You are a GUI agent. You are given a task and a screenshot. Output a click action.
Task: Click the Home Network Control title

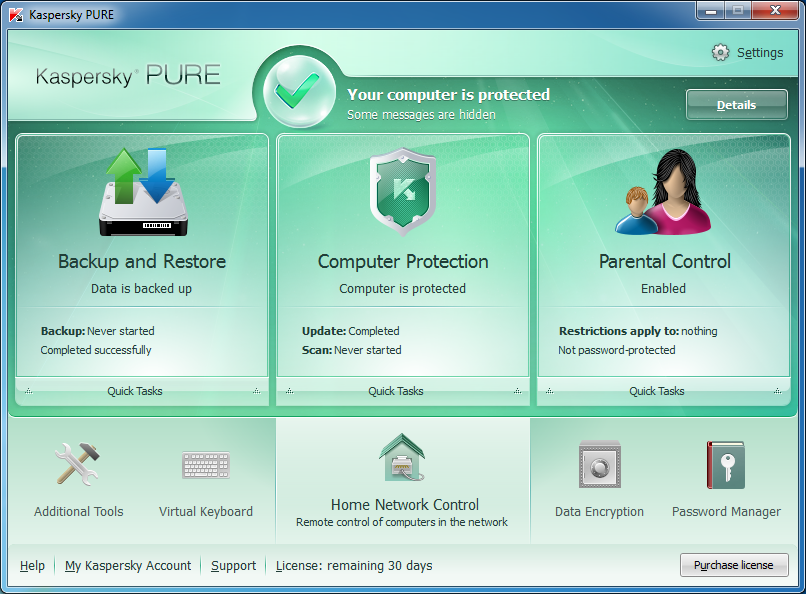(x=405, y=505)
